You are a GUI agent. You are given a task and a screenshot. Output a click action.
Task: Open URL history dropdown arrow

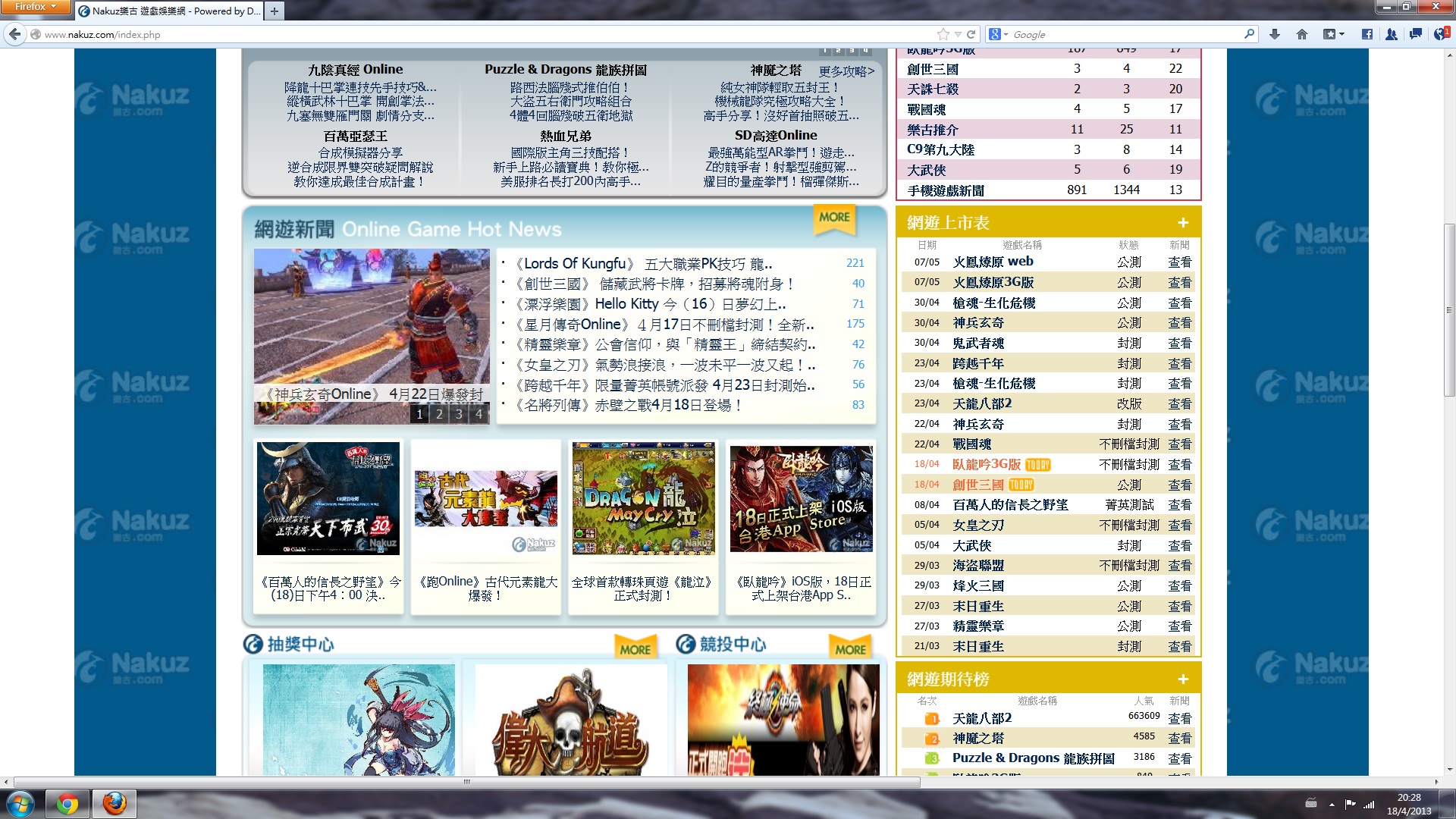point(958,34)
